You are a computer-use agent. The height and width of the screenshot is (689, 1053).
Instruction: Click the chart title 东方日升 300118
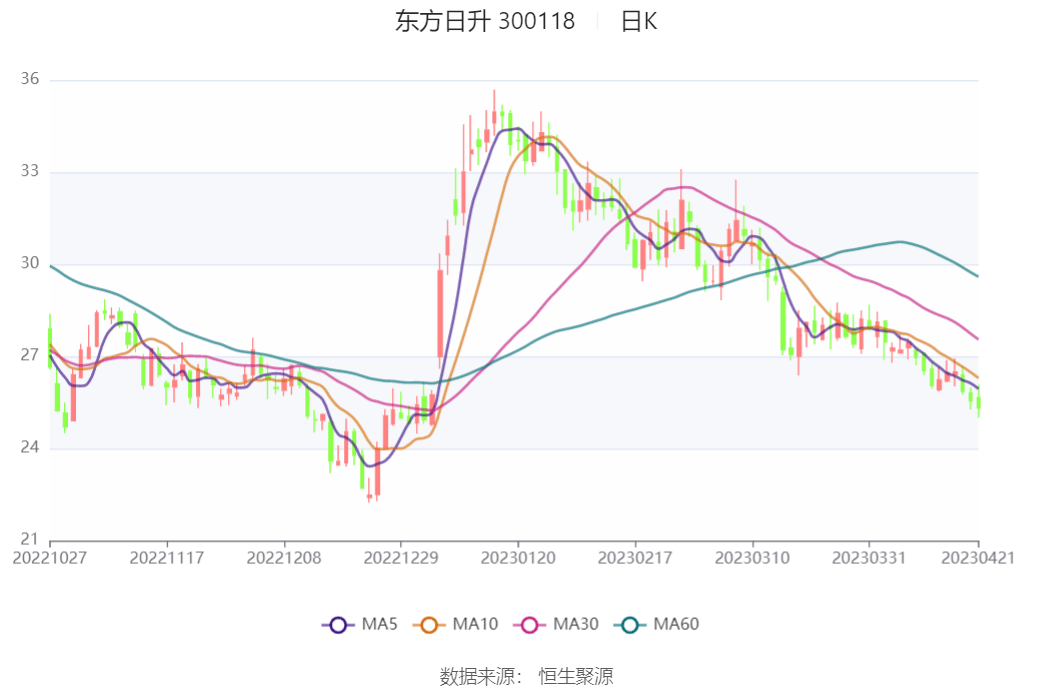click(x=485, y=21)
